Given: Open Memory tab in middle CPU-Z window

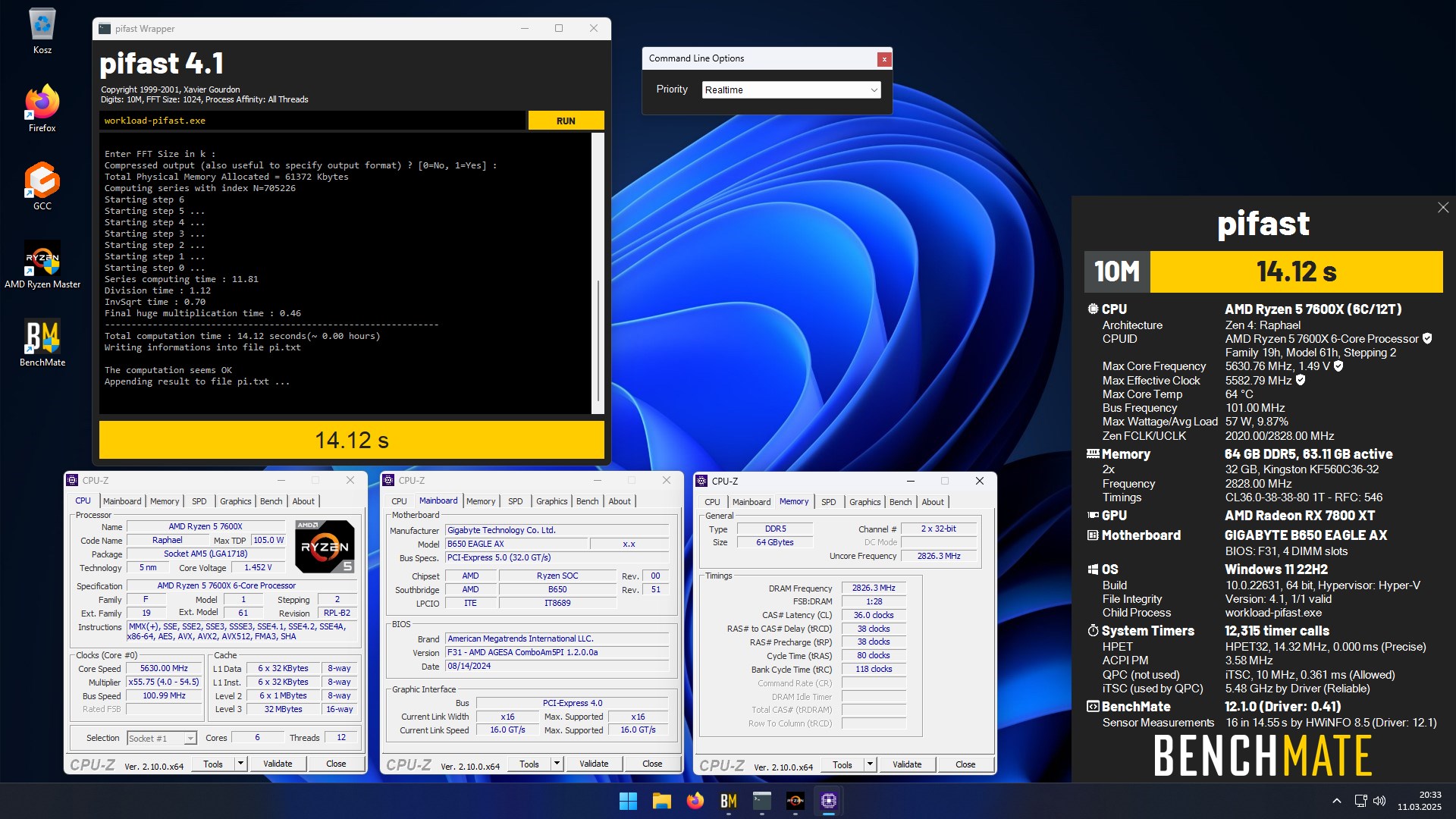Looking at the screenshot, I should (x=481, y=501).
